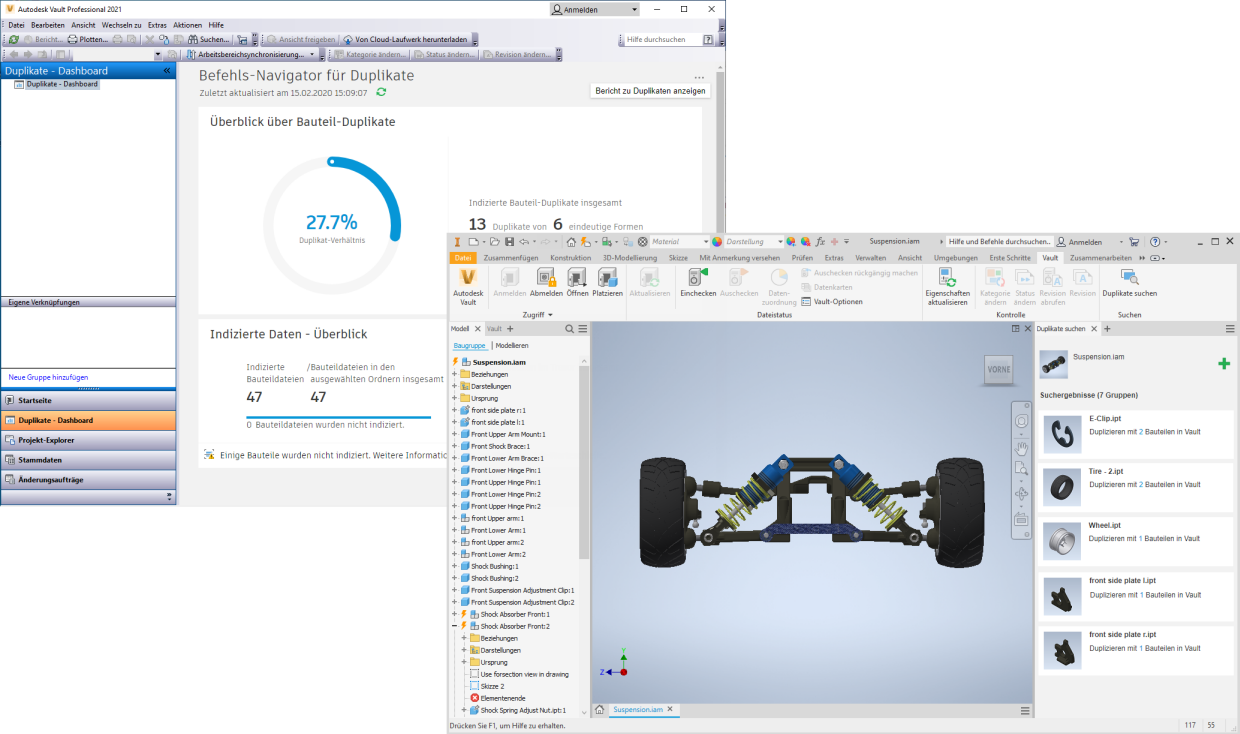Click the shopping cart icon in Inventor title bar

tap(1134, 242)
